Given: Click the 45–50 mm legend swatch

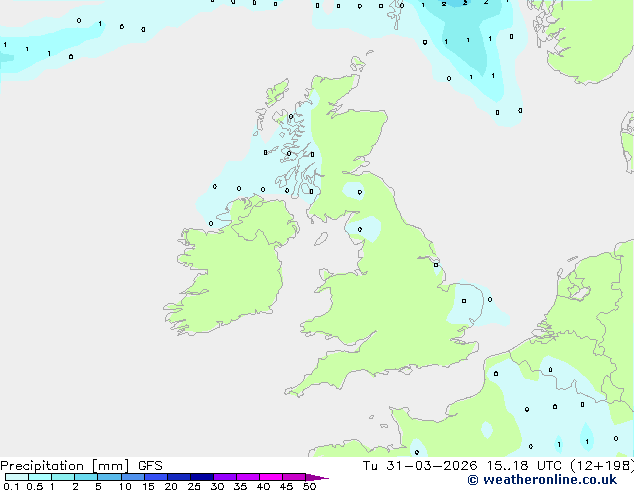Looking at the screenshot, I should click(294, 477).
